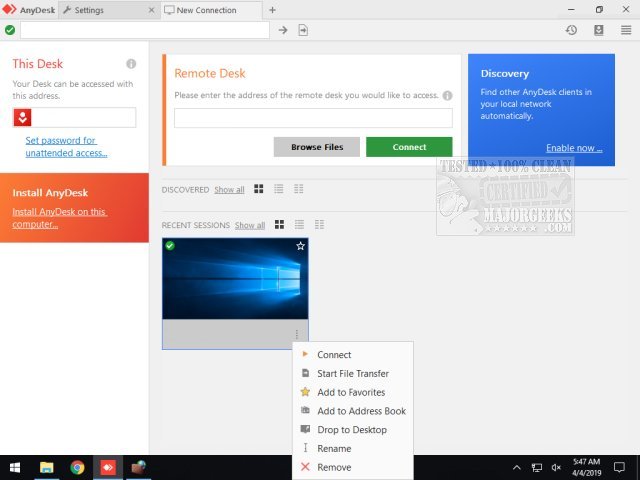Click Show all next to Recent Sessions

250,225
